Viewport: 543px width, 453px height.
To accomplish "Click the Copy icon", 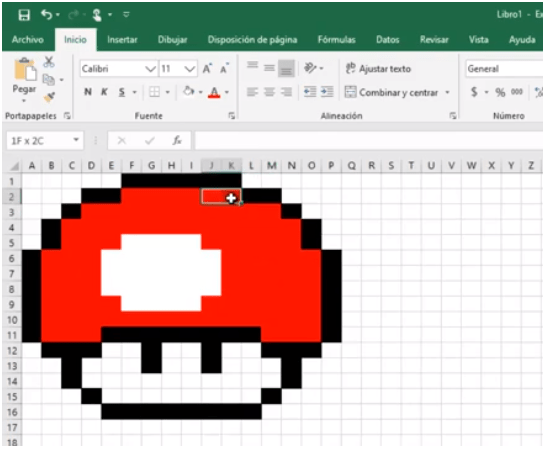I will (x=49, y=80).
